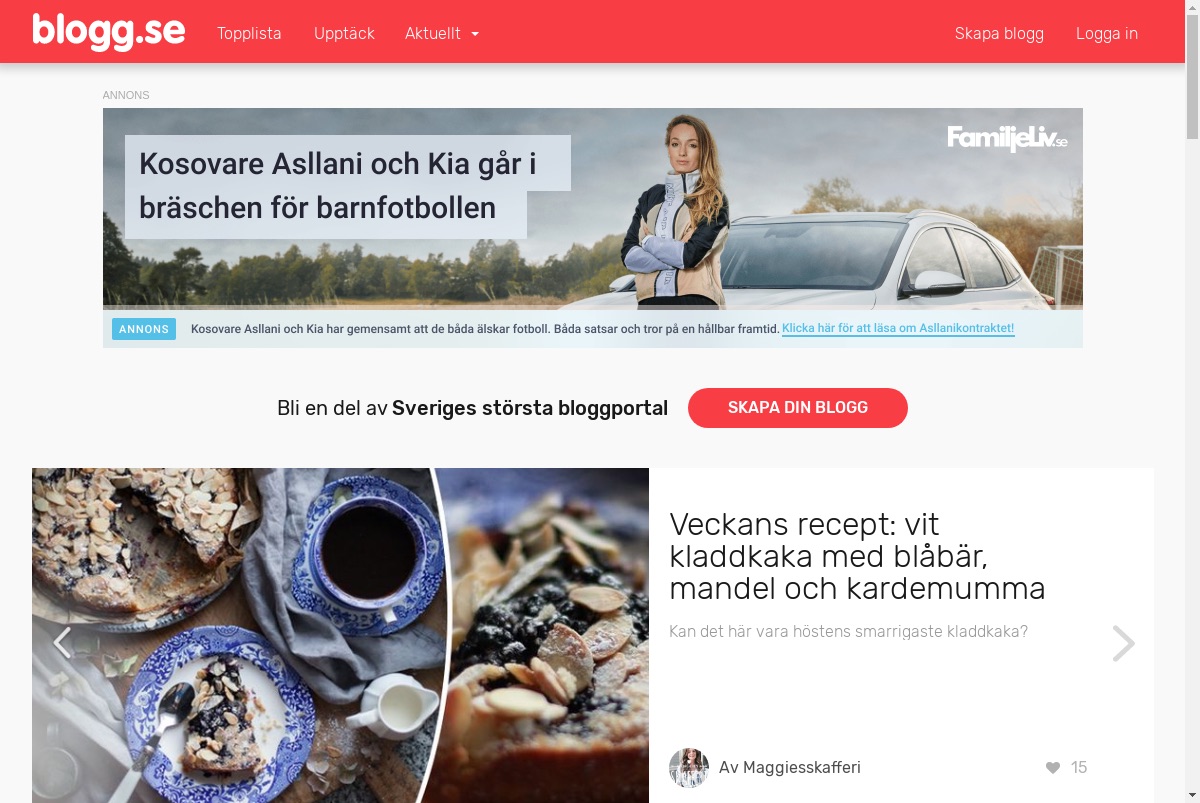1200x803 pixels.
Task: Click the page vertical scrollbar
Action: [1192, 401]
